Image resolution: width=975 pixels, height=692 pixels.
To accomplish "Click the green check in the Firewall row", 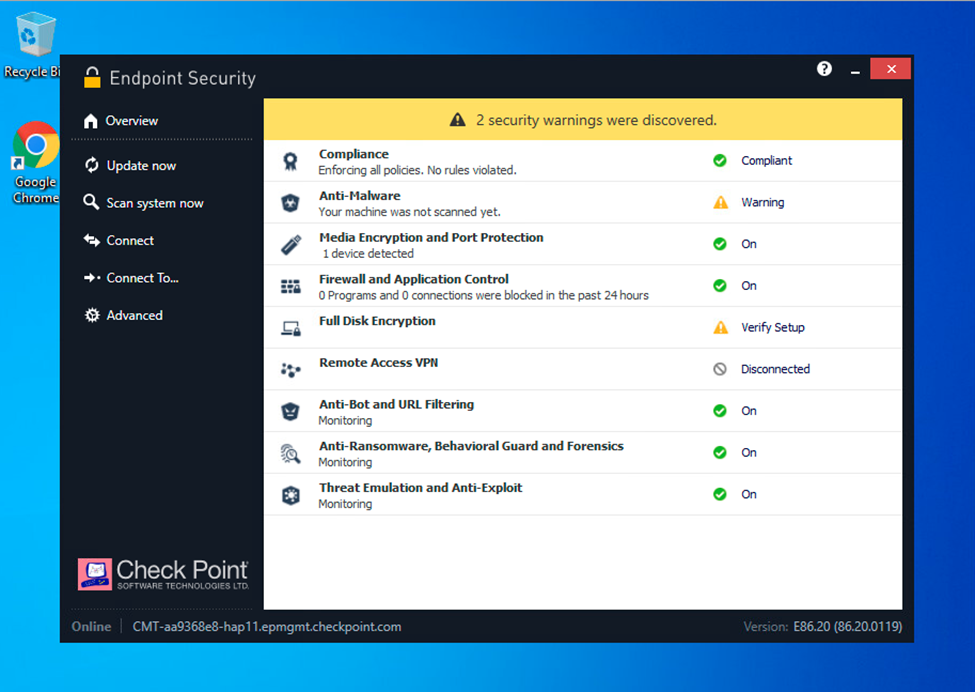I will 720,285.
